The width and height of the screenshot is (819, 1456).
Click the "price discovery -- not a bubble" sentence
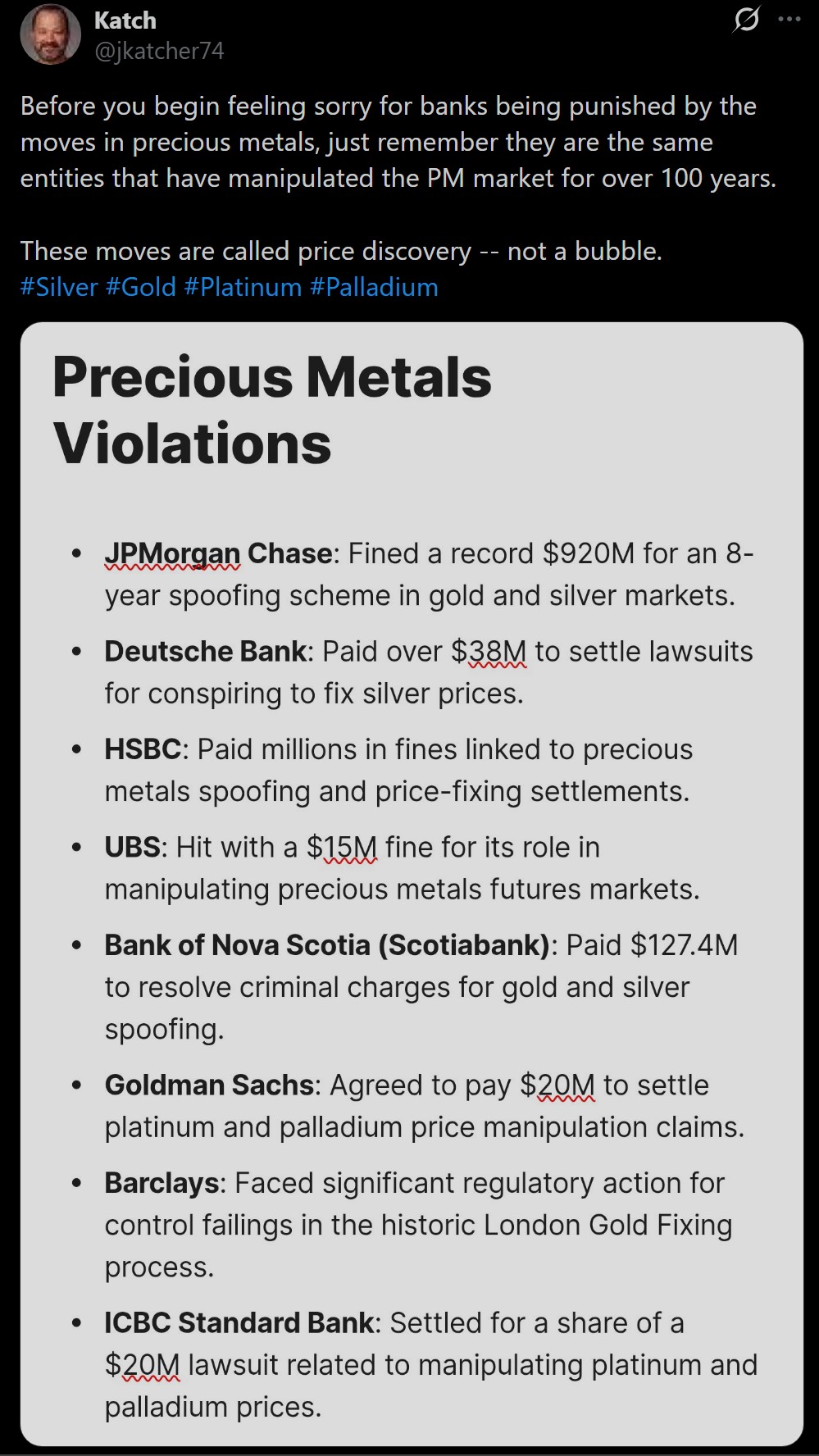click(x=341, y=251)
